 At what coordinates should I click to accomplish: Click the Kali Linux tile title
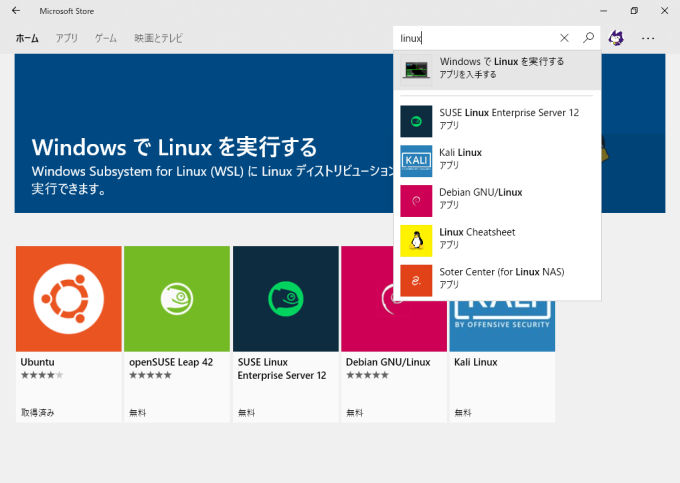(x=476, y=362)
